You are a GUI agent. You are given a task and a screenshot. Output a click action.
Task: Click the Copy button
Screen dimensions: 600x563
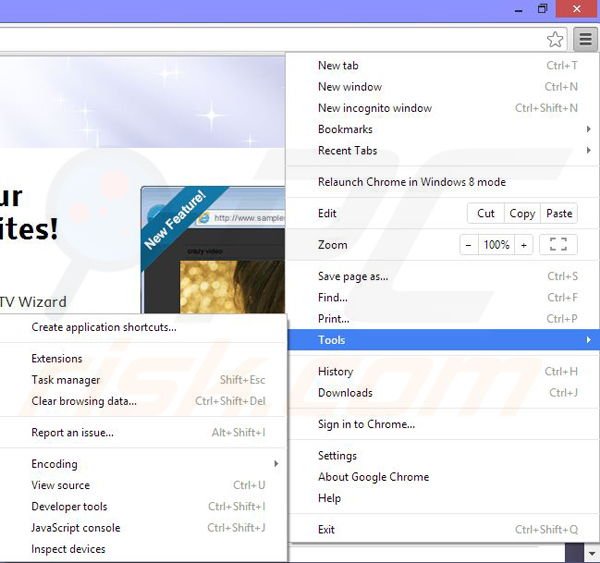click(x=522, y=213)
